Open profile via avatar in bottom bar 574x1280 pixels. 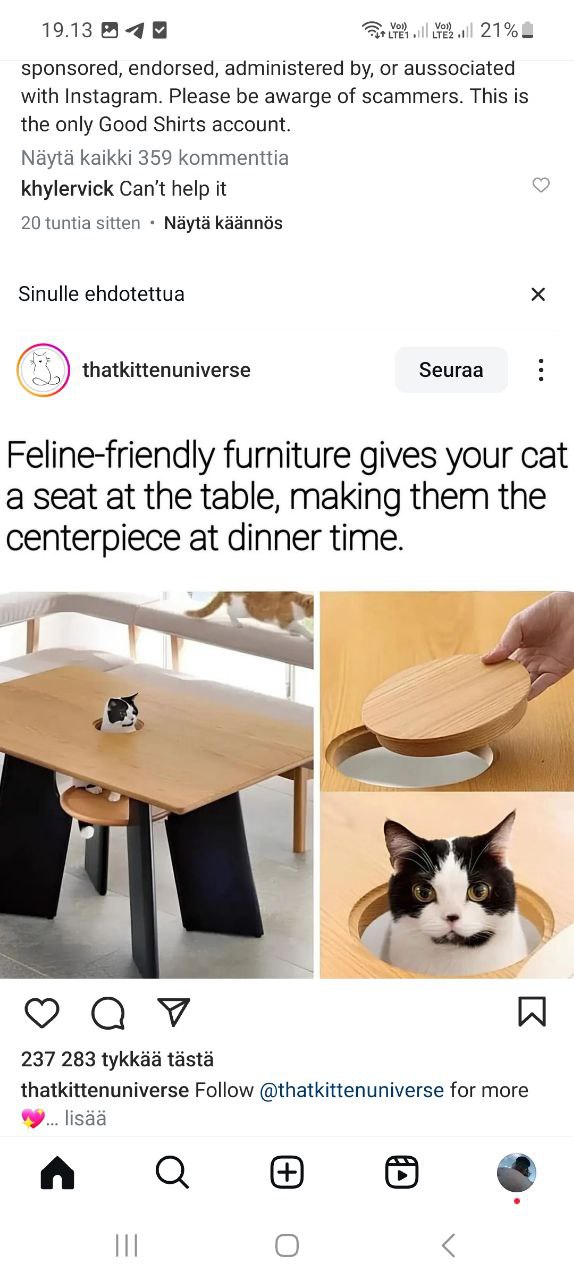[516, 1172]
